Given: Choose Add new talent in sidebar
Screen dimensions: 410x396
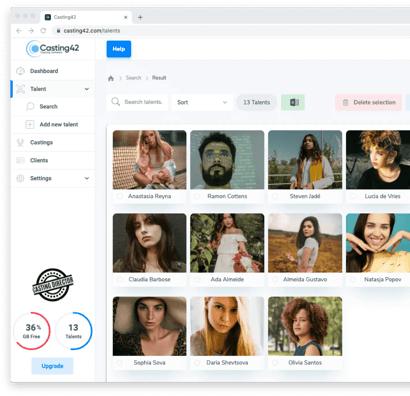Looking at the screenshot, I should click(x=53, y=124).
